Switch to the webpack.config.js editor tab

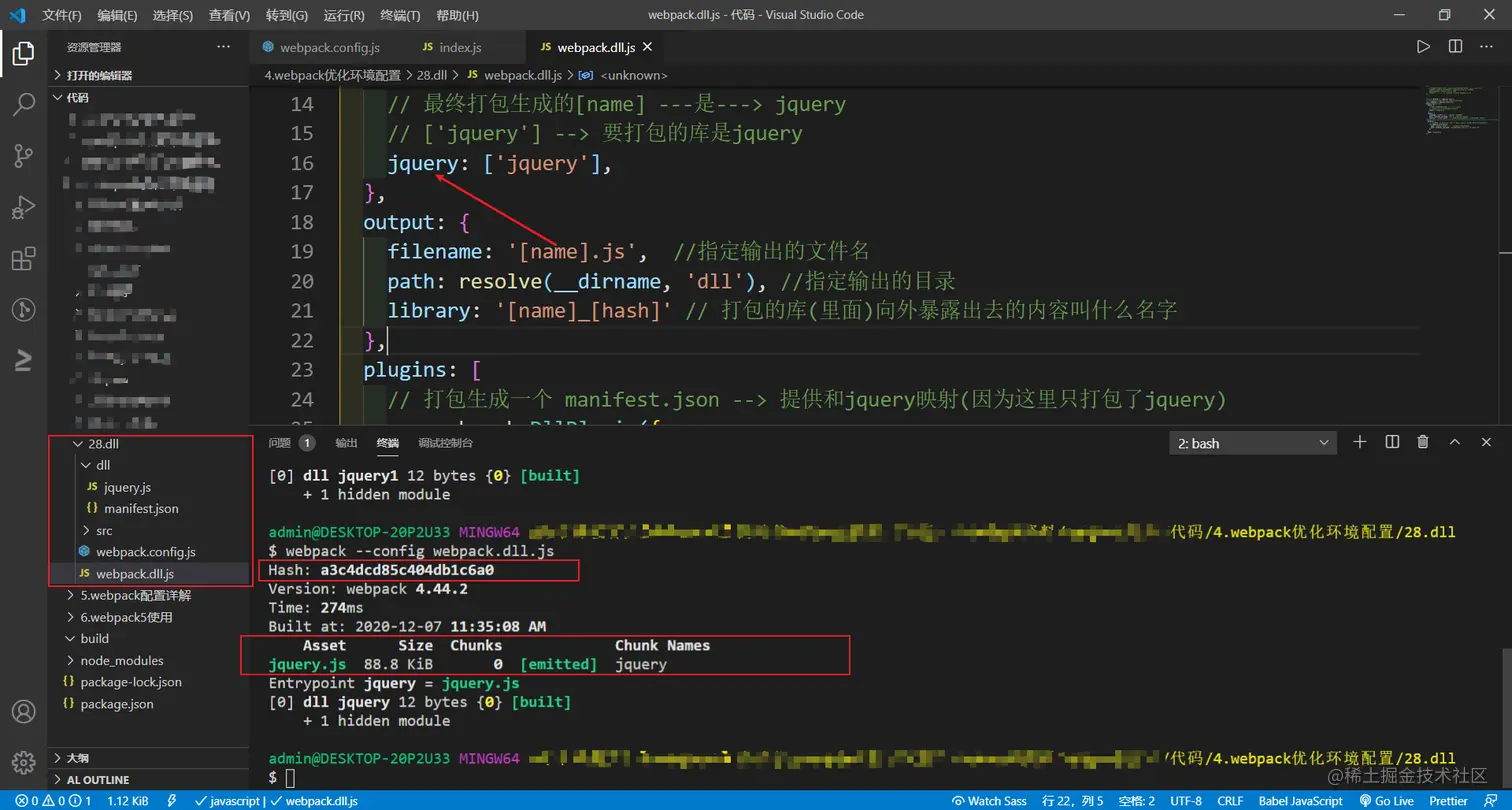click(329, 47)
